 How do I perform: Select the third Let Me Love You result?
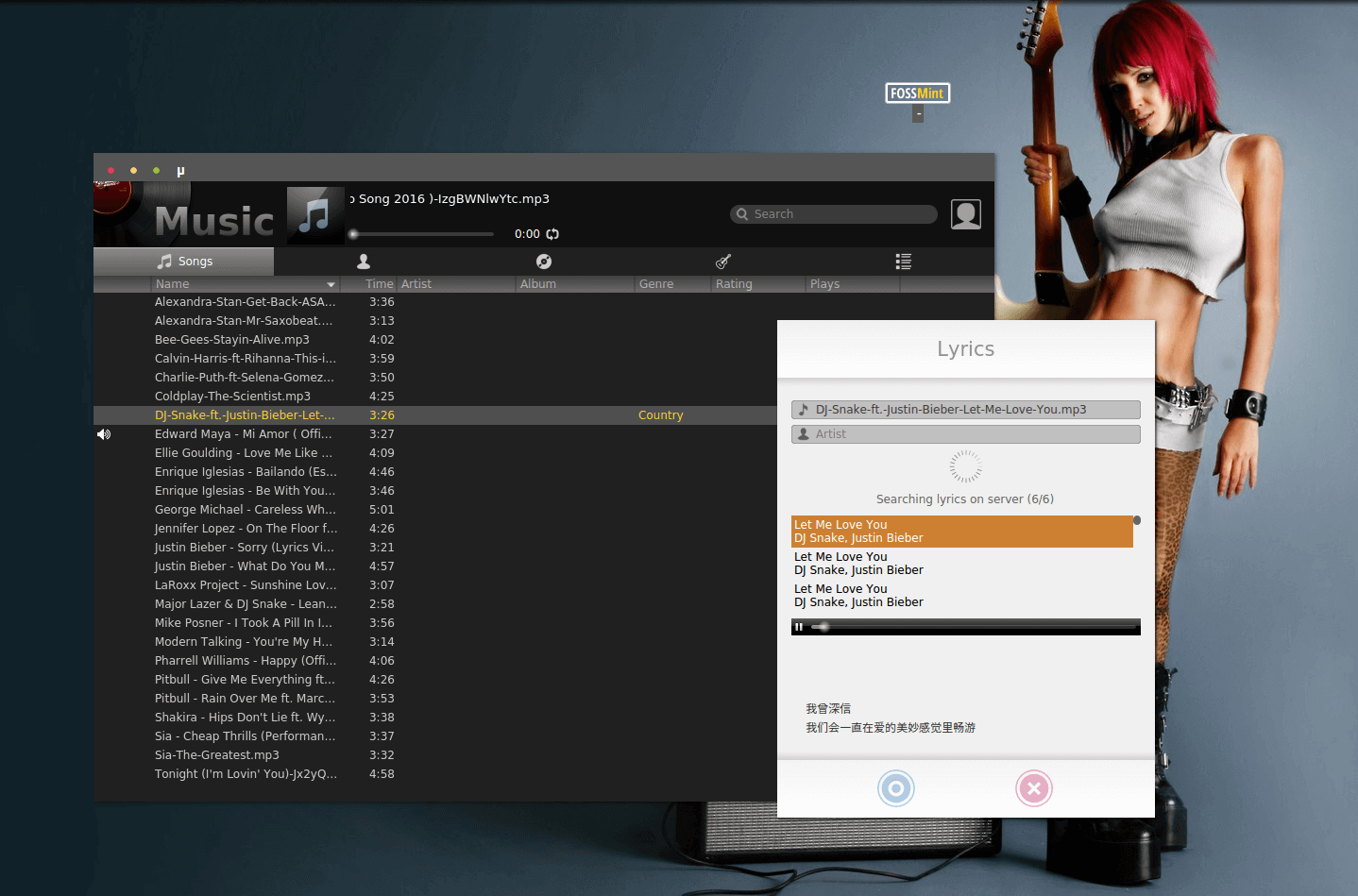point(962,596)
